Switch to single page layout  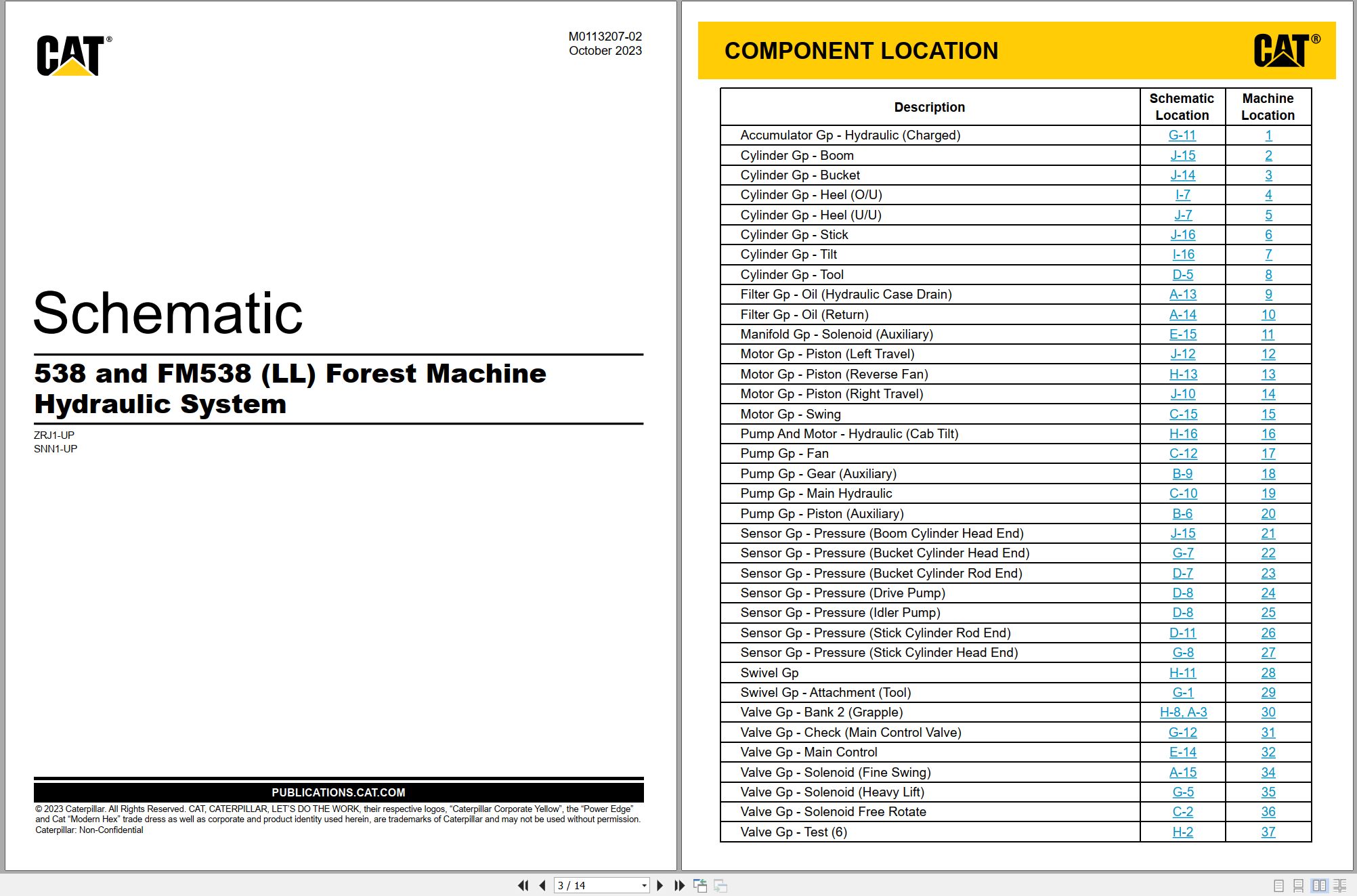[1278, 886]
